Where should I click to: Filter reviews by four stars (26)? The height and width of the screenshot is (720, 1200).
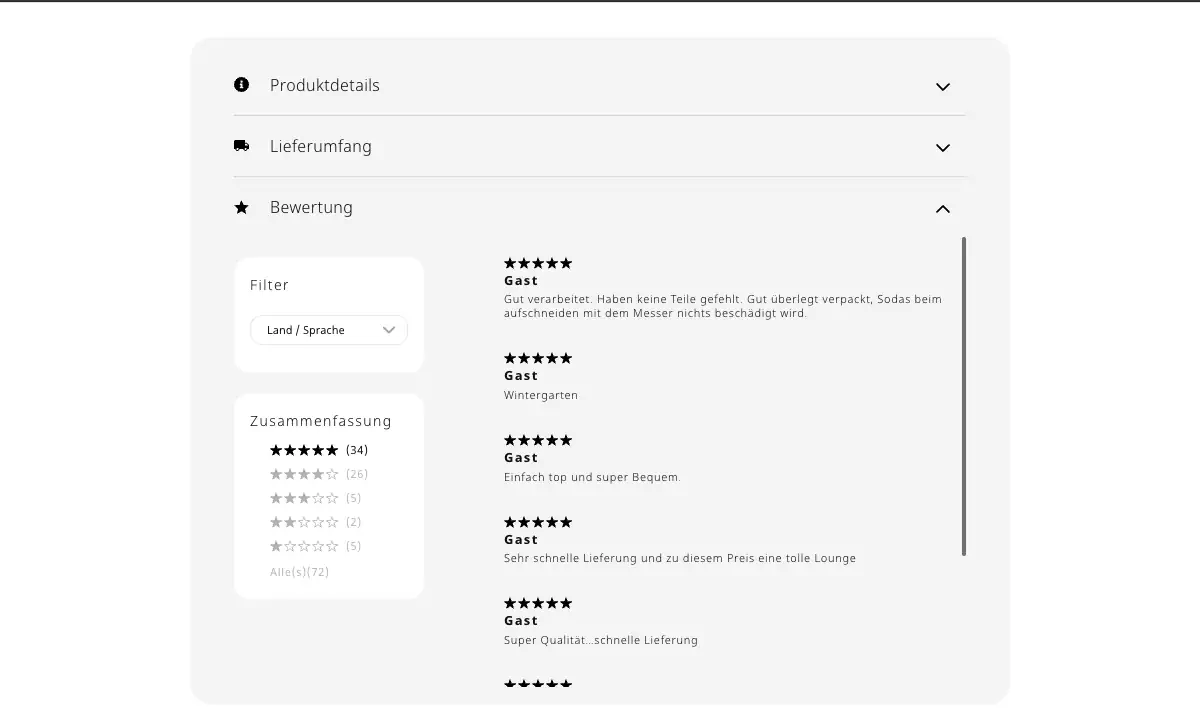319,474
